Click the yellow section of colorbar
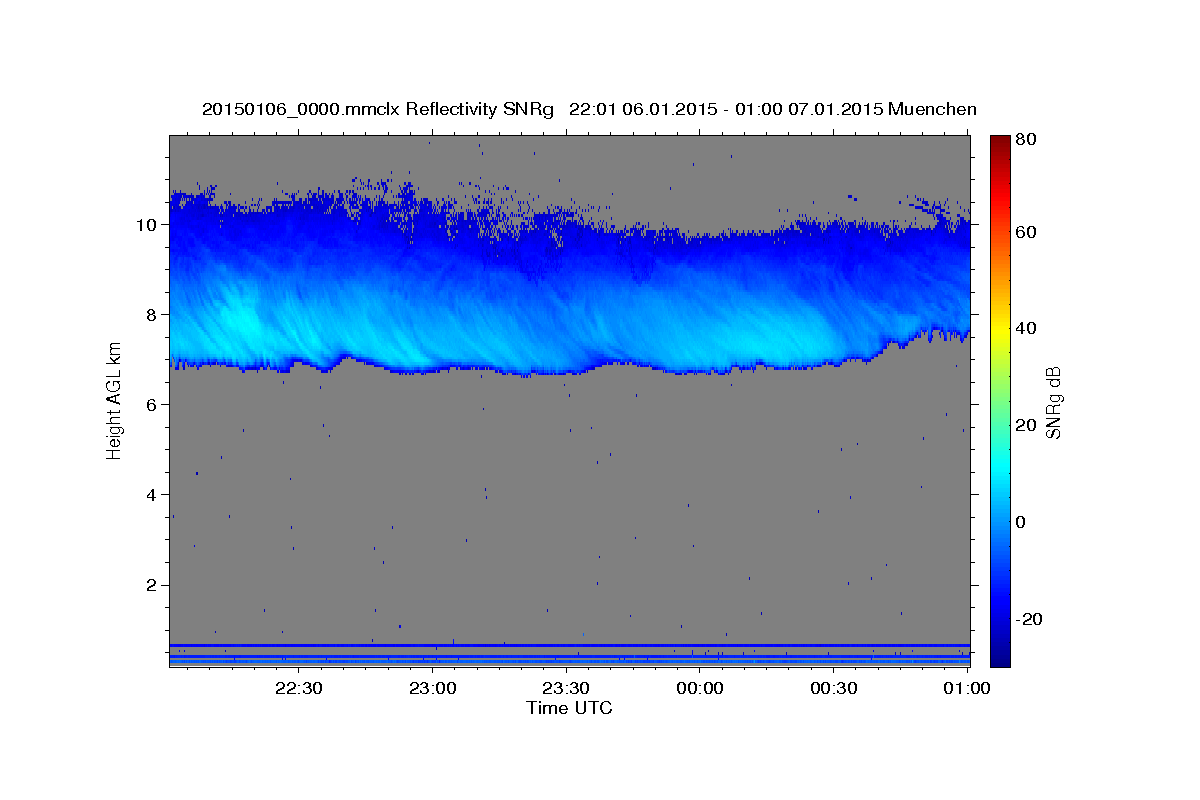Screen dimensions: 1200x800 coord(1000,330)
